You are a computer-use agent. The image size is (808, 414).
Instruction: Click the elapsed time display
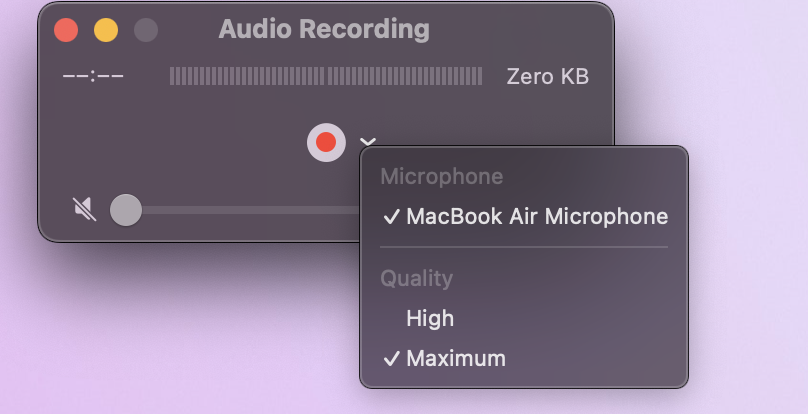click(93, 76)
